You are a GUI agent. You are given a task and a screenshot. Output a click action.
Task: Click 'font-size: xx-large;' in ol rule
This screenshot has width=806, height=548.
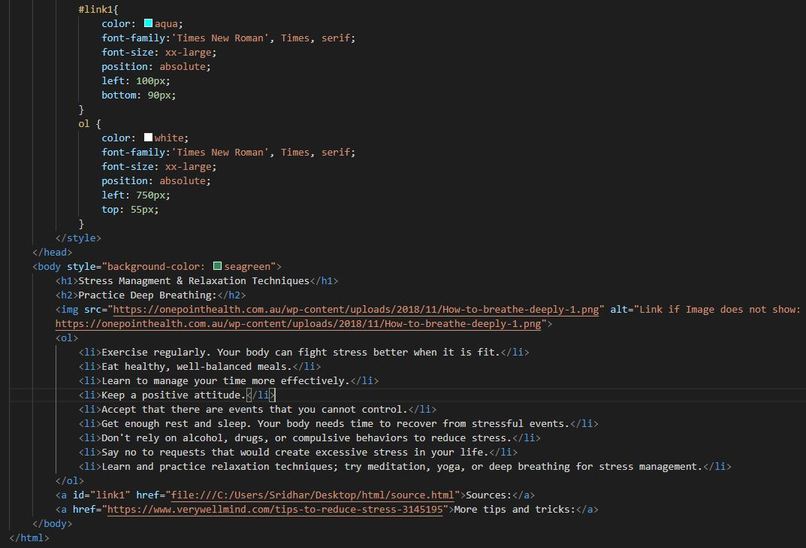coord(159,167)
